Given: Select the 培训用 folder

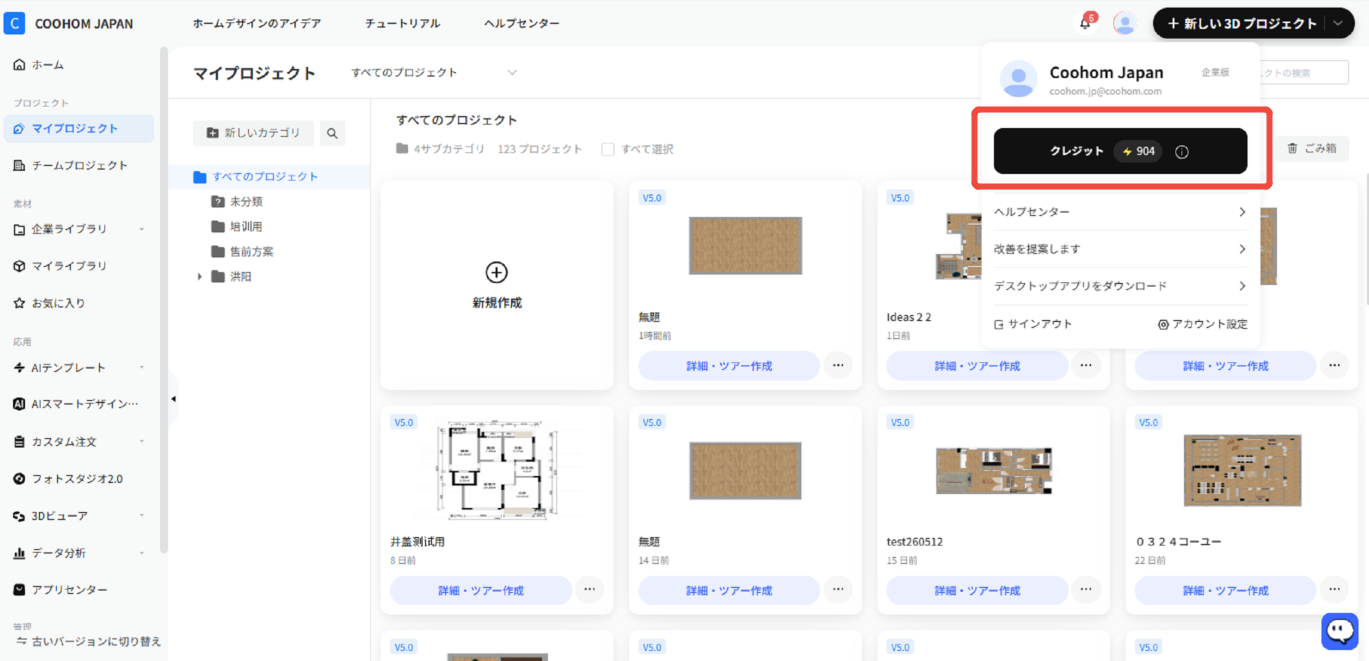Looking at the screenshot, I should [x=246, y=227].
